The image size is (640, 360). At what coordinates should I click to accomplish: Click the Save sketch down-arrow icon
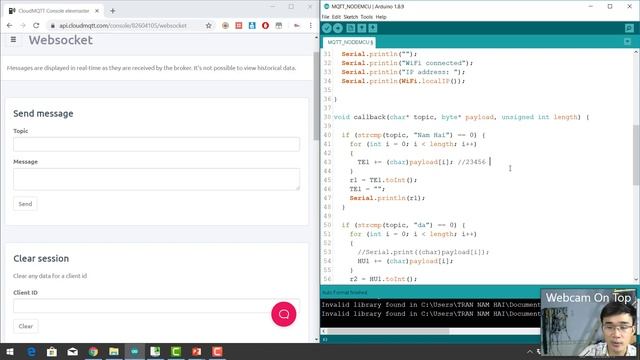pos(373,28)
